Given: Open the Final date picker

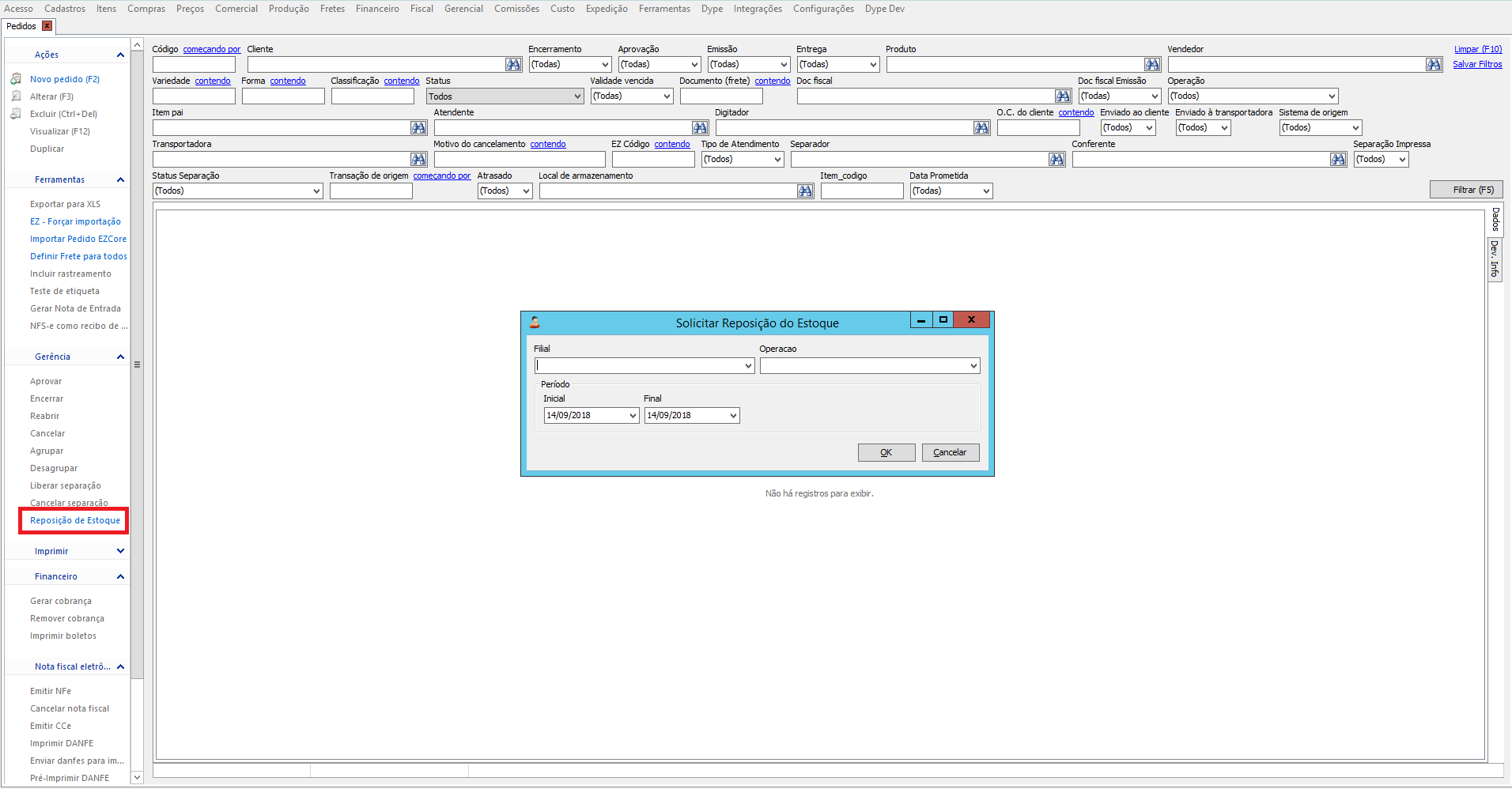Looking at the screenshot, I should click(733, 416).
